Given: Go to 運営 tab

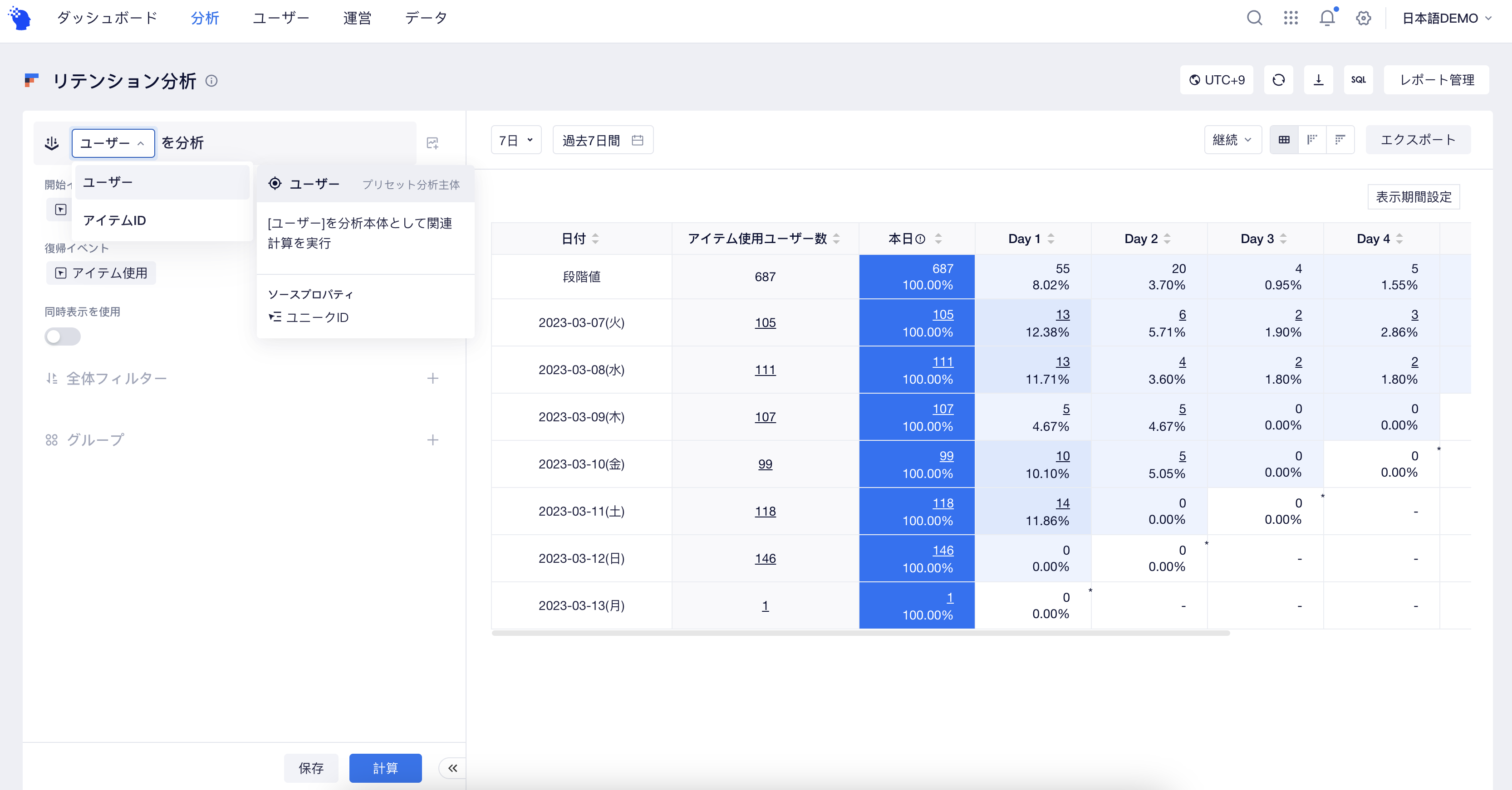Looking at the screenshot, I should pyautogui.click(x=357, y=18).
